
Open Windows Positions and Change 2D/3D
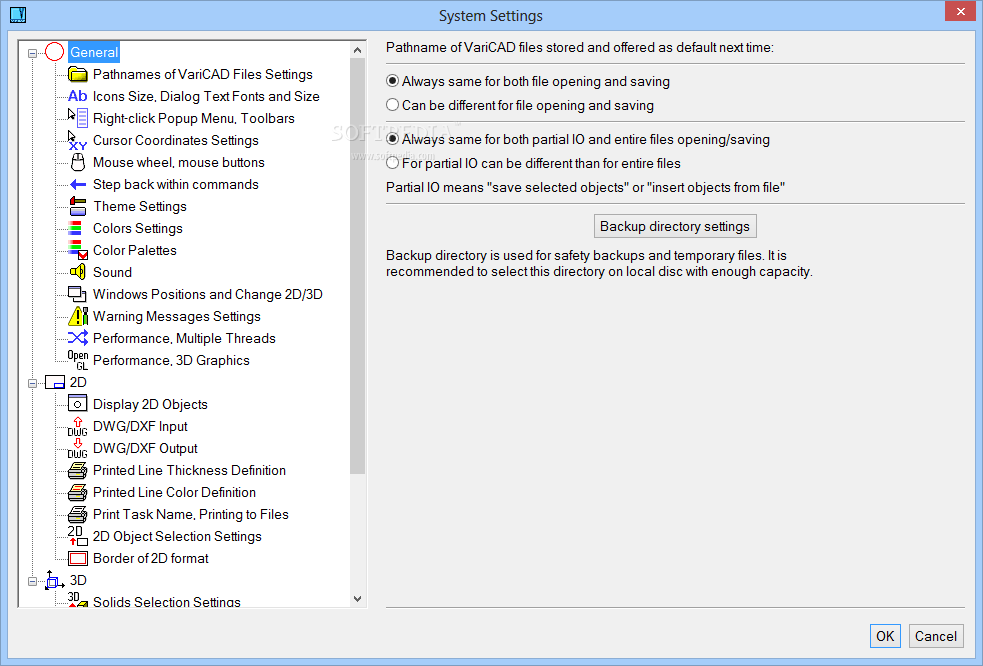click(x=208, y=294)
